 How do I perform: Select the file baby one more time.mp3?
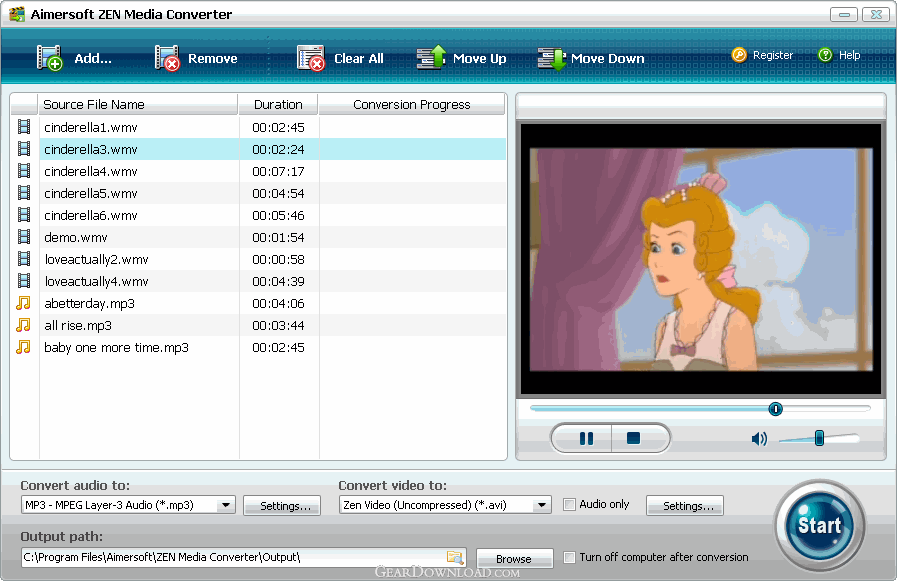point(116,347)
